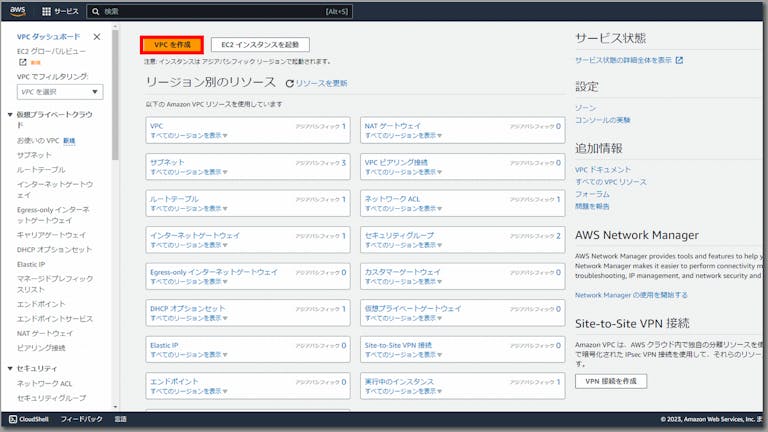
Task: Open コンソールの実験 link
Action: coord(602,120)
